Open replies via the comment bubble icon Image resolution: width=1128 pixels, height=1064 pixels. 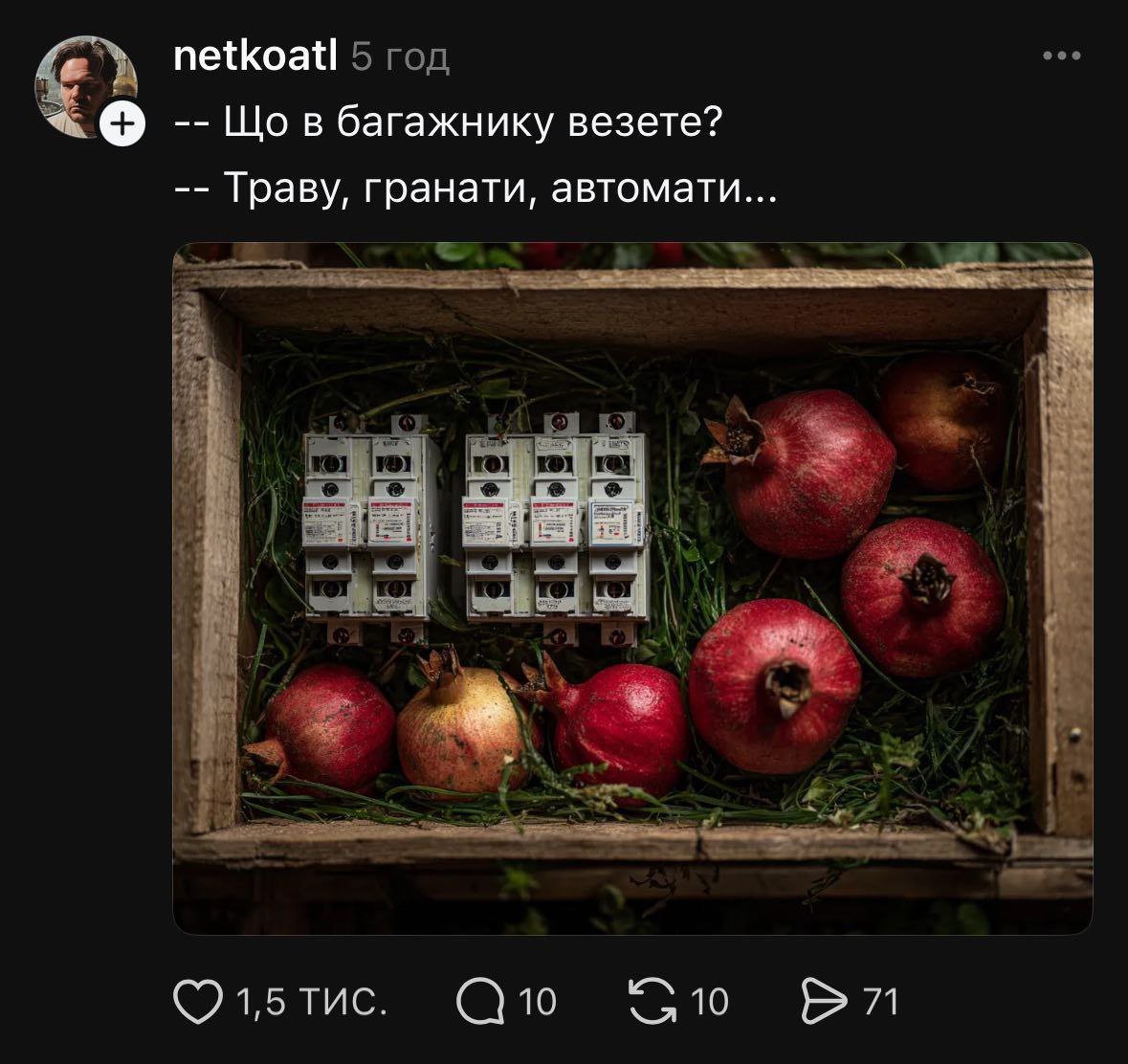pyautogui.click(x=480, y=1002)
